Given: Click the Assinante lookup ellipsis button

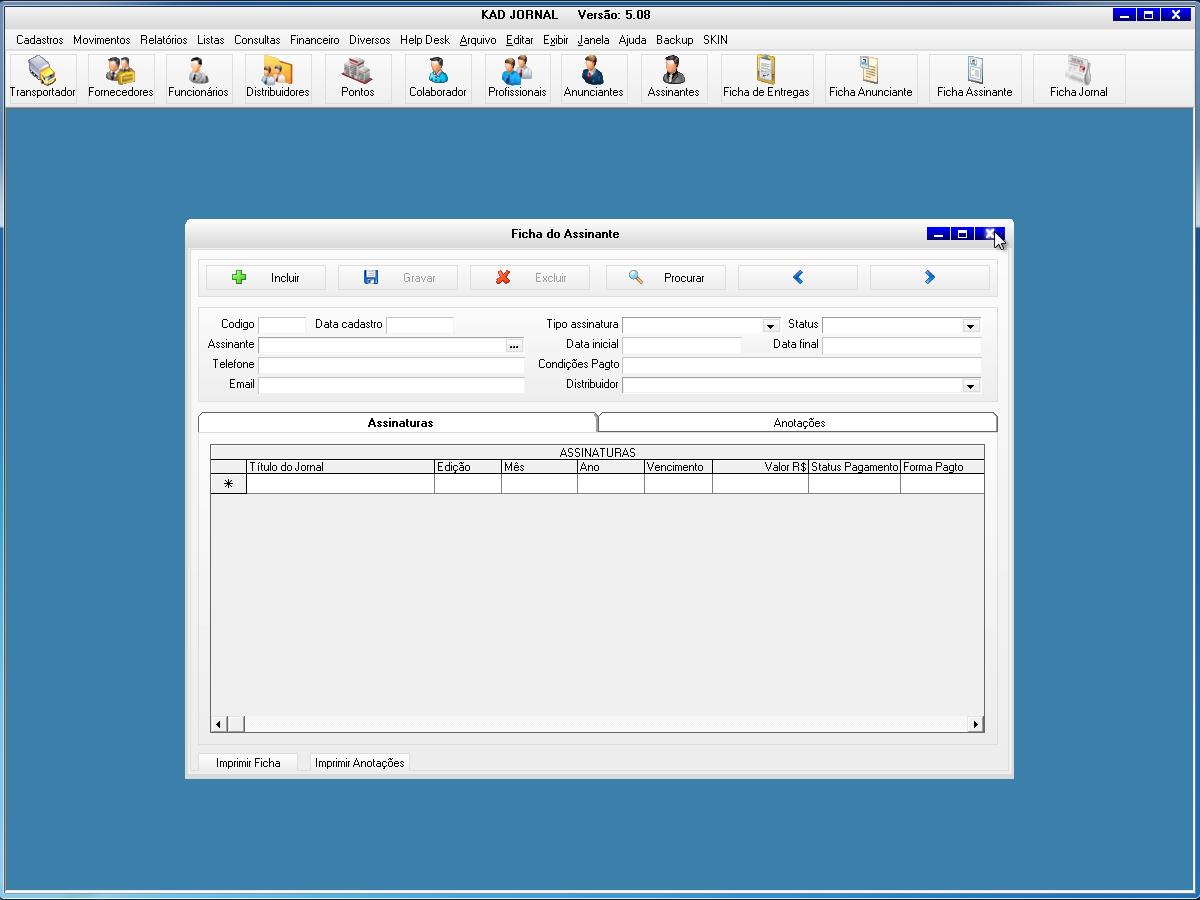Looking at the screenshot, I should [514, 346].
